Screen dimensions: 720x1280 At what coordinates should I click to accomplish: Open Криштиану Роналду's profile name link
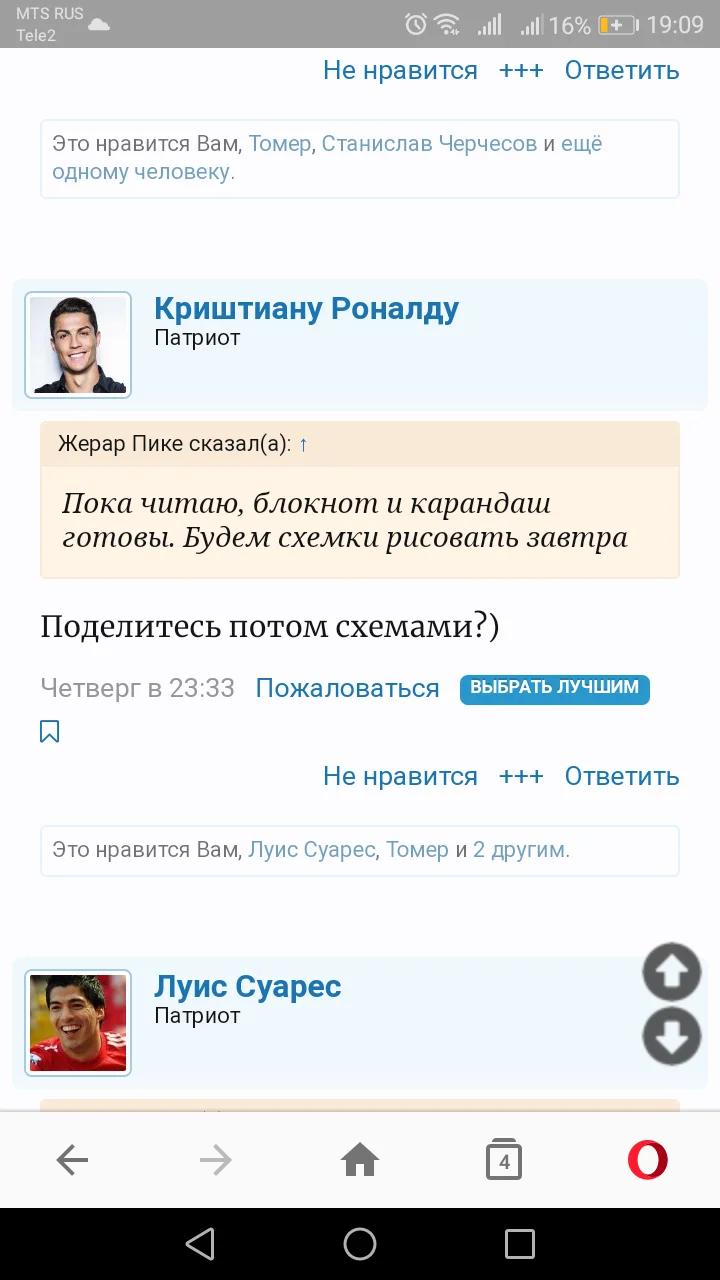(x=306, y=309)
